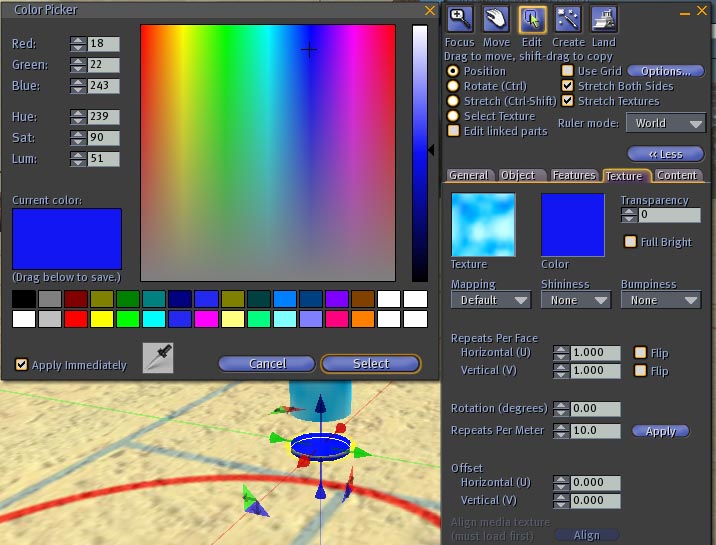
Task: Open the Texture thumbnail picker
Action: point(483,225)
